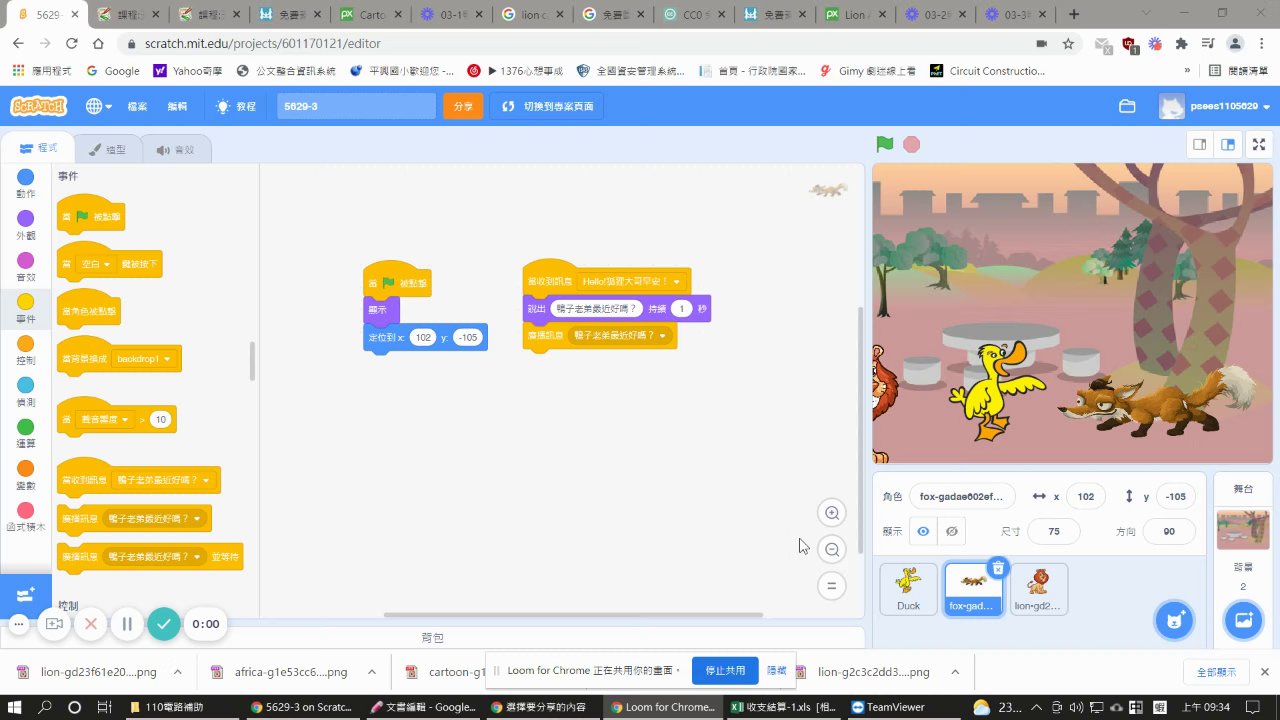This screenshot has width=1280, height=720.
Task: Enter full screen stage mode
Action: pyautogui.click(x=1260, y=144)
